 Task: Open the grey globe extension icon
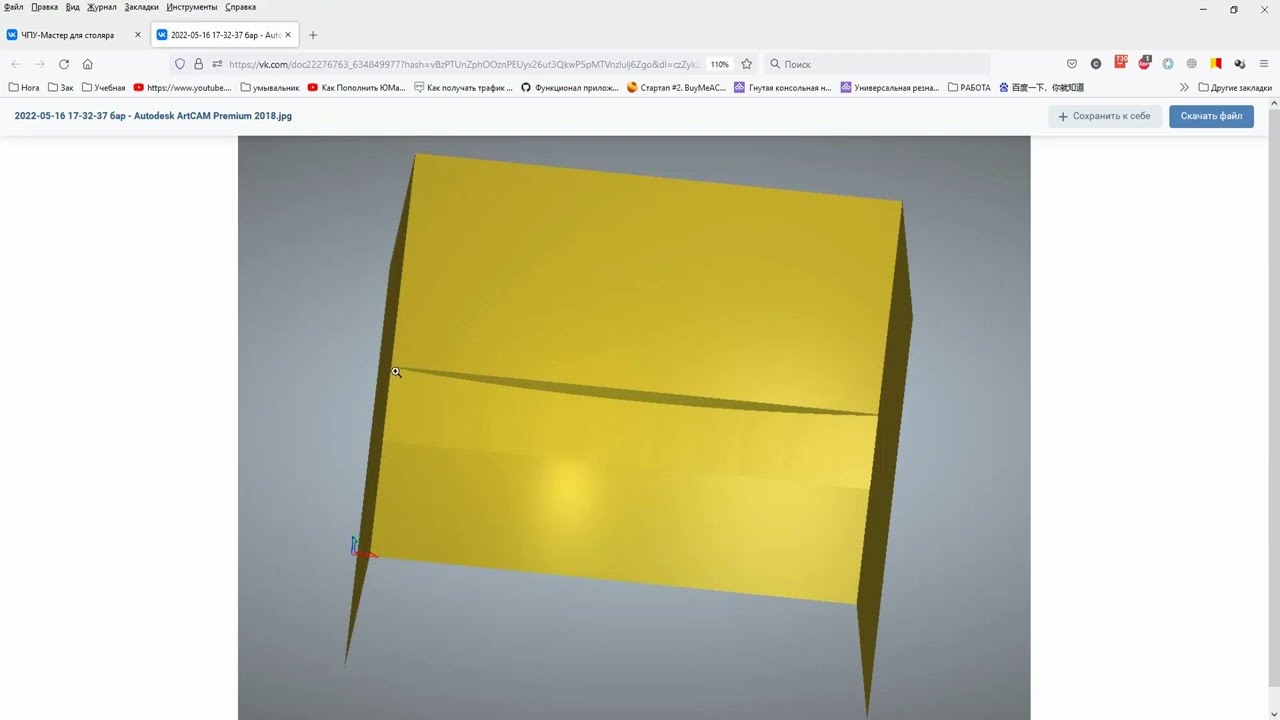point(1192,64)
